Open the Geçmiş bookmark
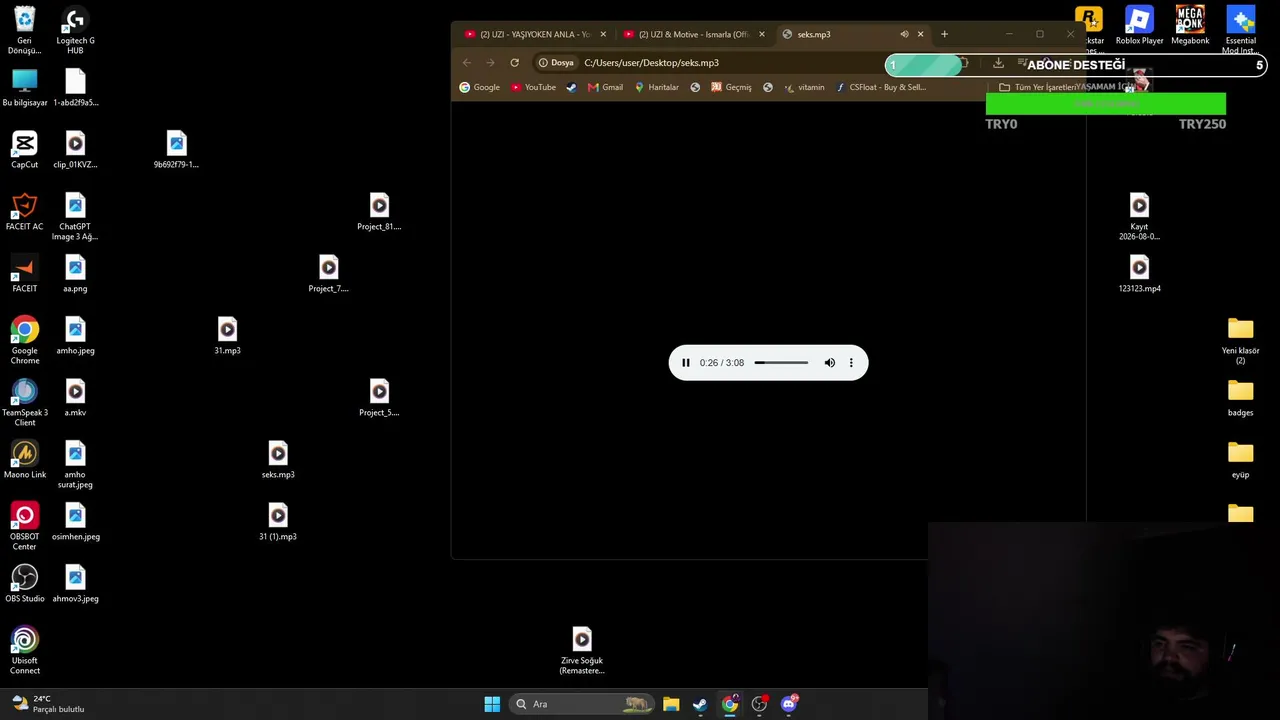This screenshot has width=1280, height=720. [x=731, y=87]
